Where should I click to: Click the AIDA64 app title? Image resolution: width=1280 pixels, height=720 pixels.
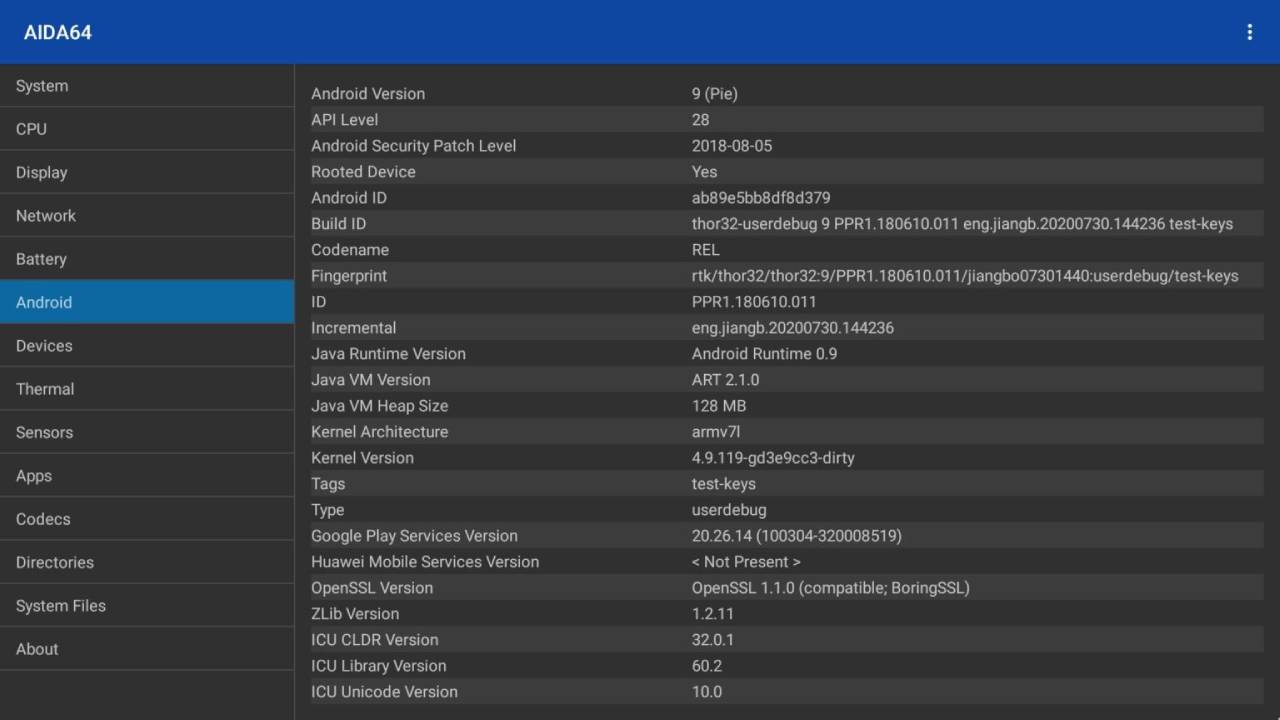58,32
